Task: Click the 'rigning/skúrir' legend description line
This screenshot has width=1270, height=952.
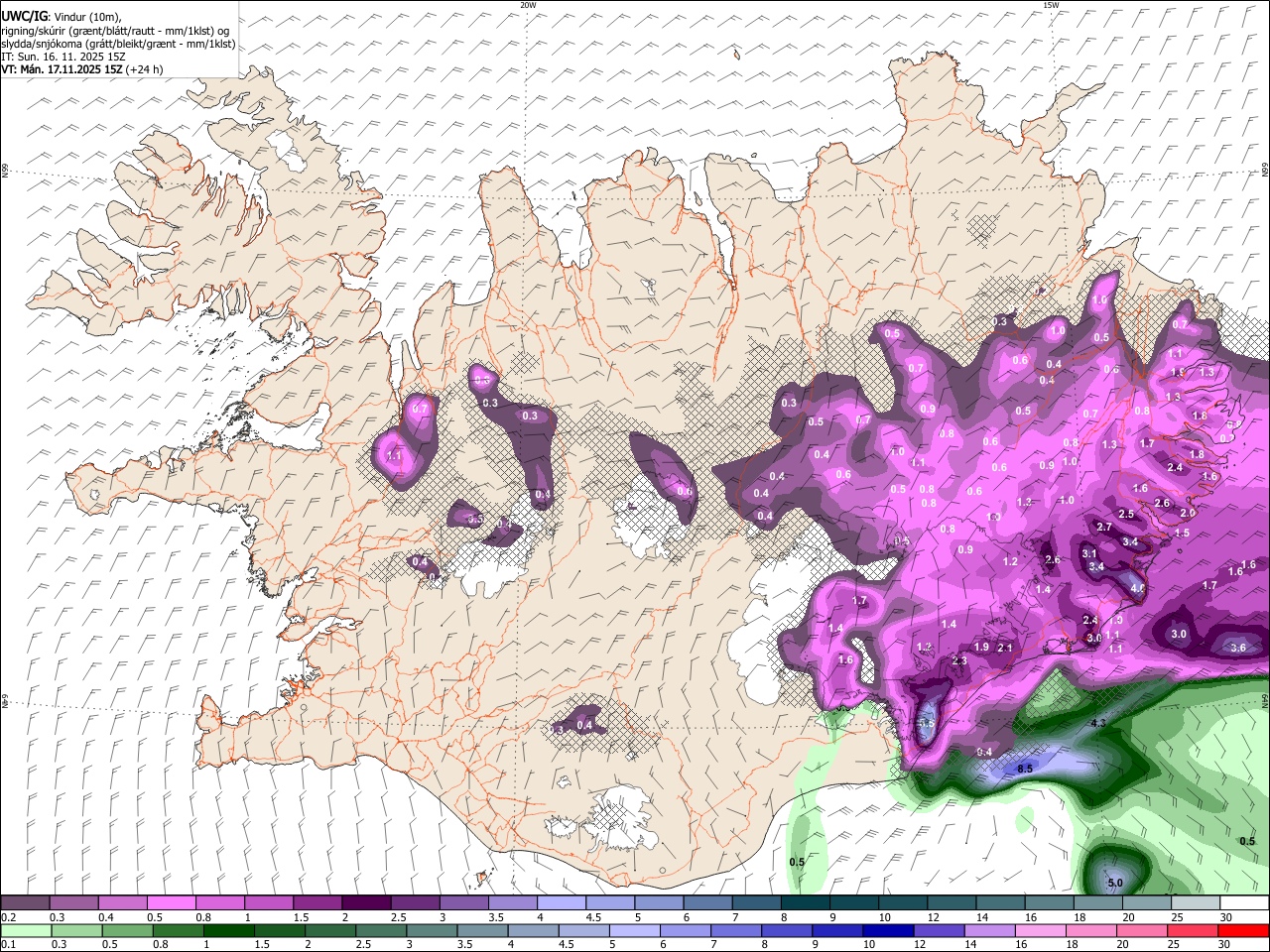Action: click(x=116, y=31)
